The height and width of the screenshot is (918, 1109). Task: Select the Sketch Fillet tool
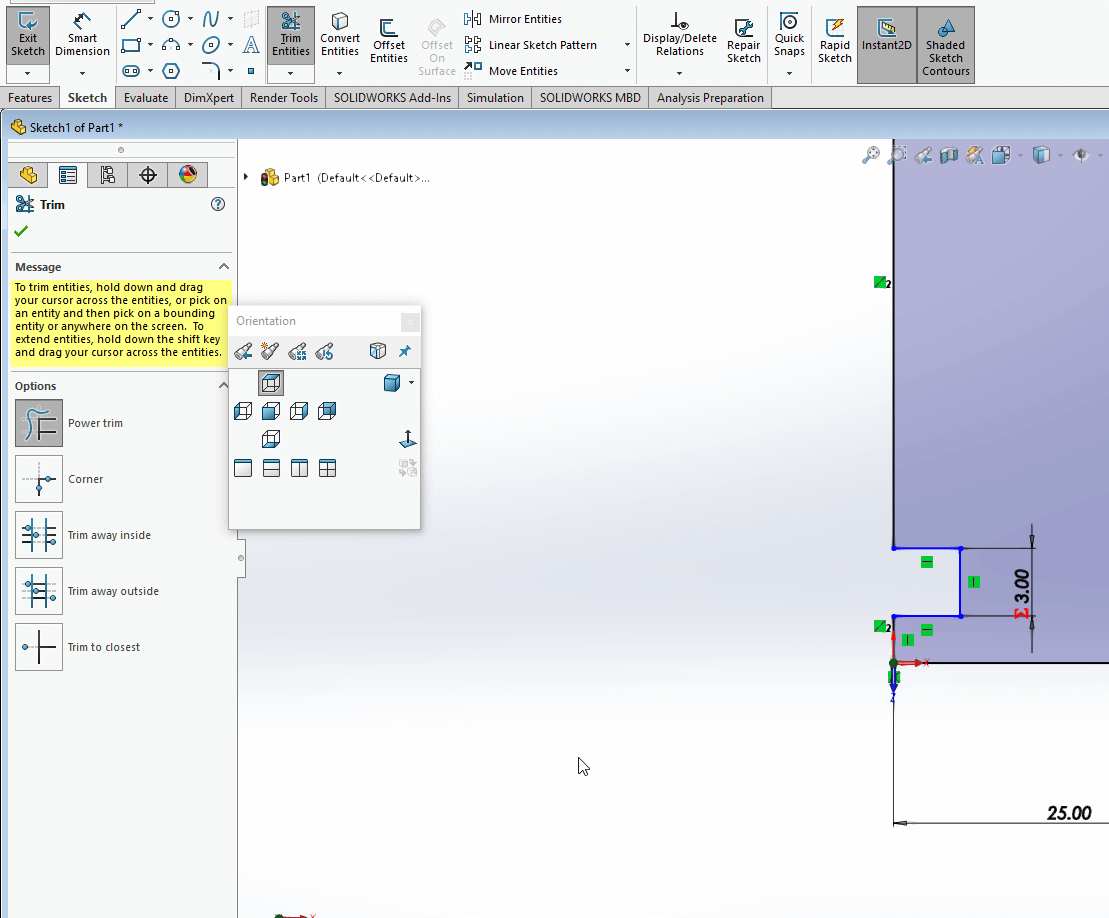point(211,71)
